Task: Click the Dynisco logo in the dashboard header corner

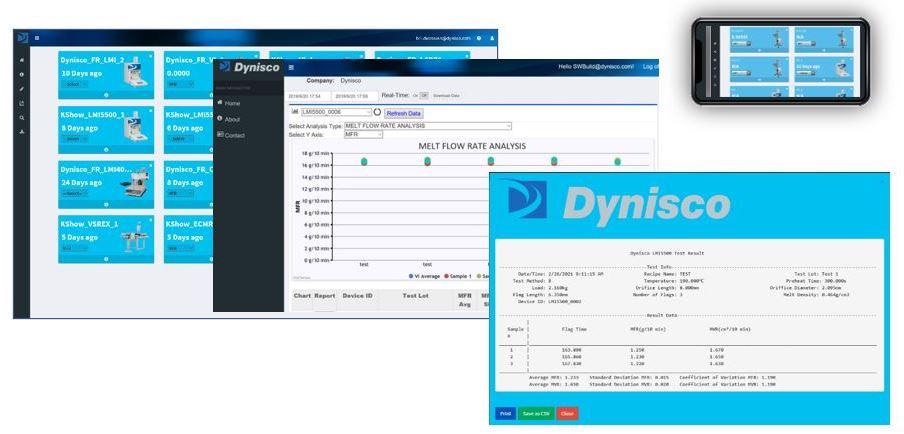Action: coord(22,37)
